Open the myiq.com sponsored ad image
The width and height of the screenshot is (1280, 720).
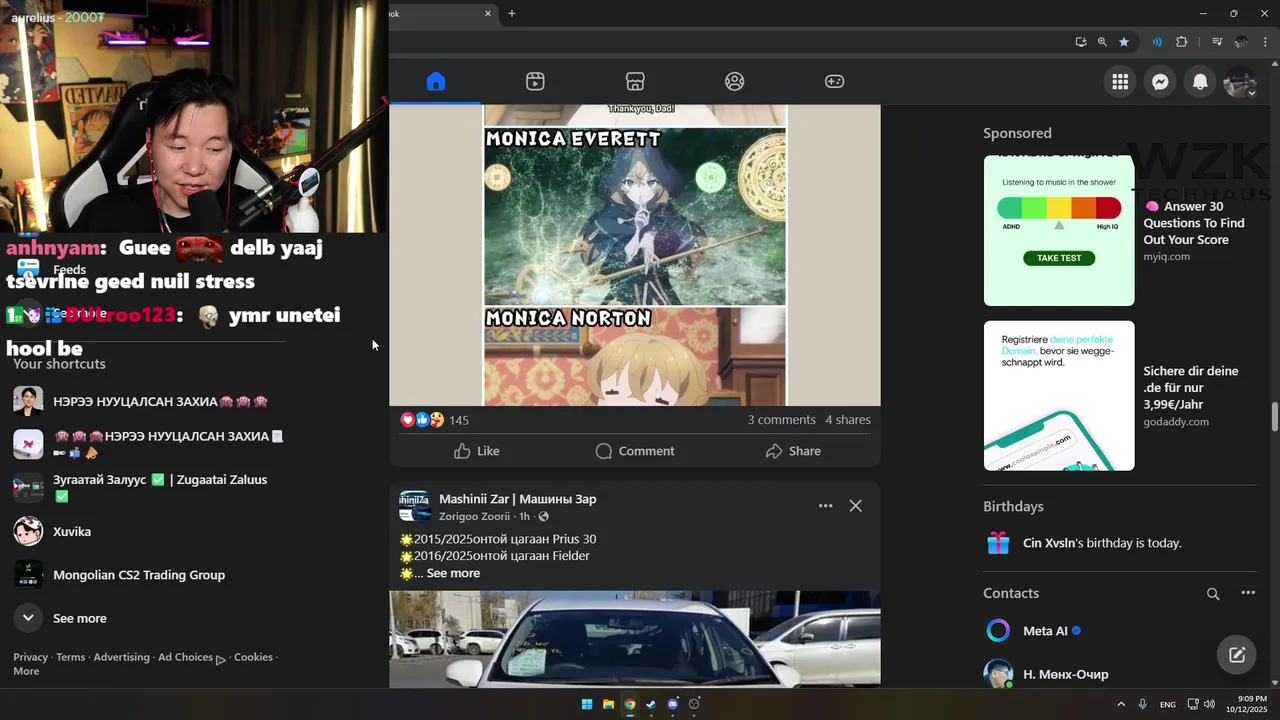(x=1059, y=231)
